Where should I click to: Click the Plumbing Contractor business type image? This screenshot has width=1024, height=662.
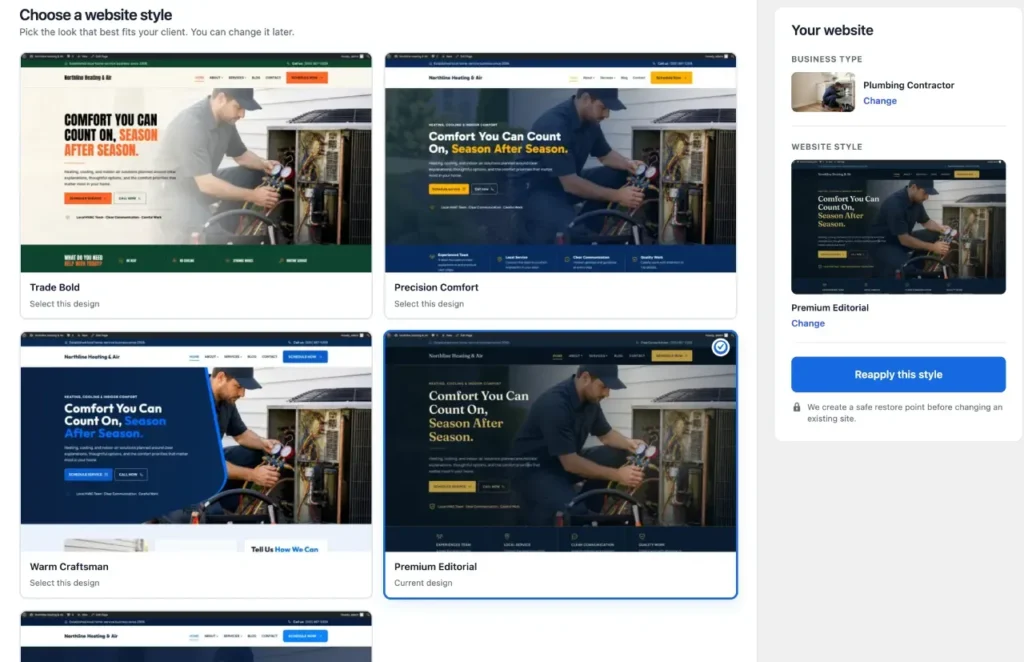pos(823,92)
